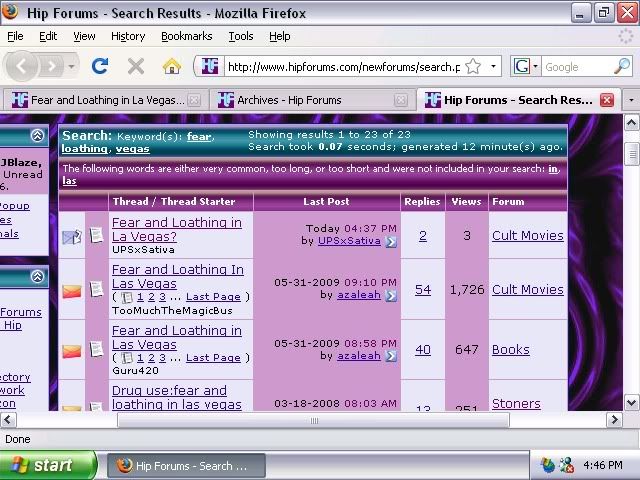The width and height of the screenshot is (640, 480).
Task: Click the UPSxSativa last poster link
Action: [349, 241]
